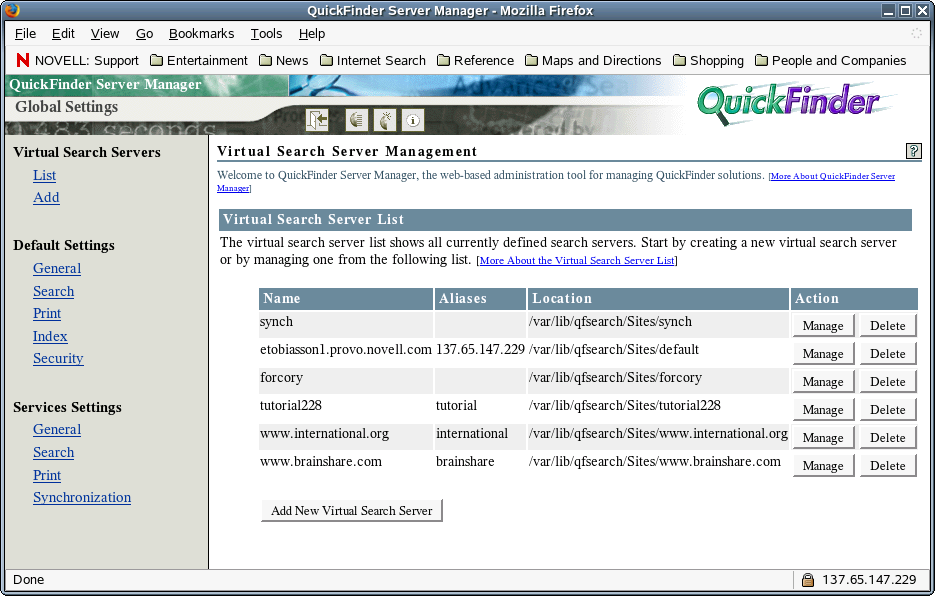The width and height of the screenshot is (935, 596).
Task: Open General link under Default Settings
Action: point(57,268)
